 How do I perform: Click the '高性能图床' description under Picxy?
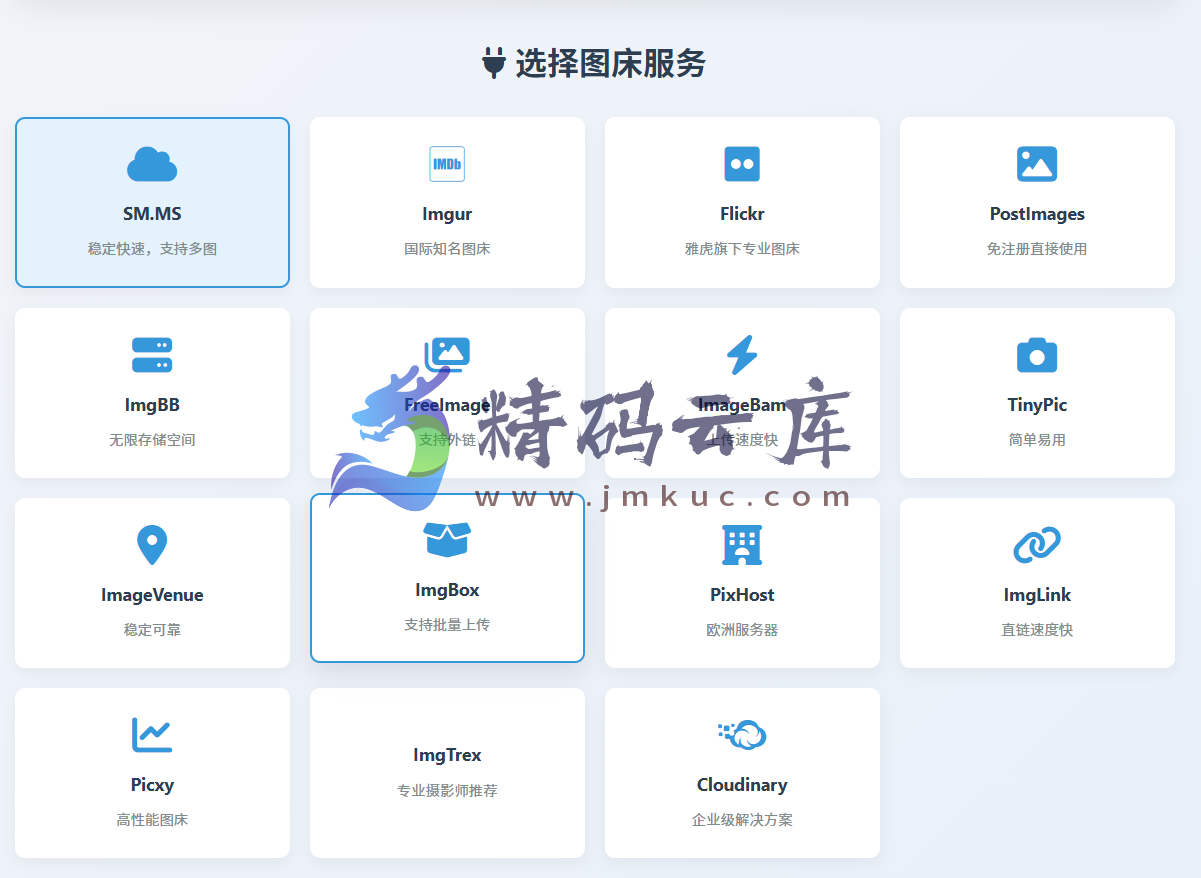click(152, 820)
